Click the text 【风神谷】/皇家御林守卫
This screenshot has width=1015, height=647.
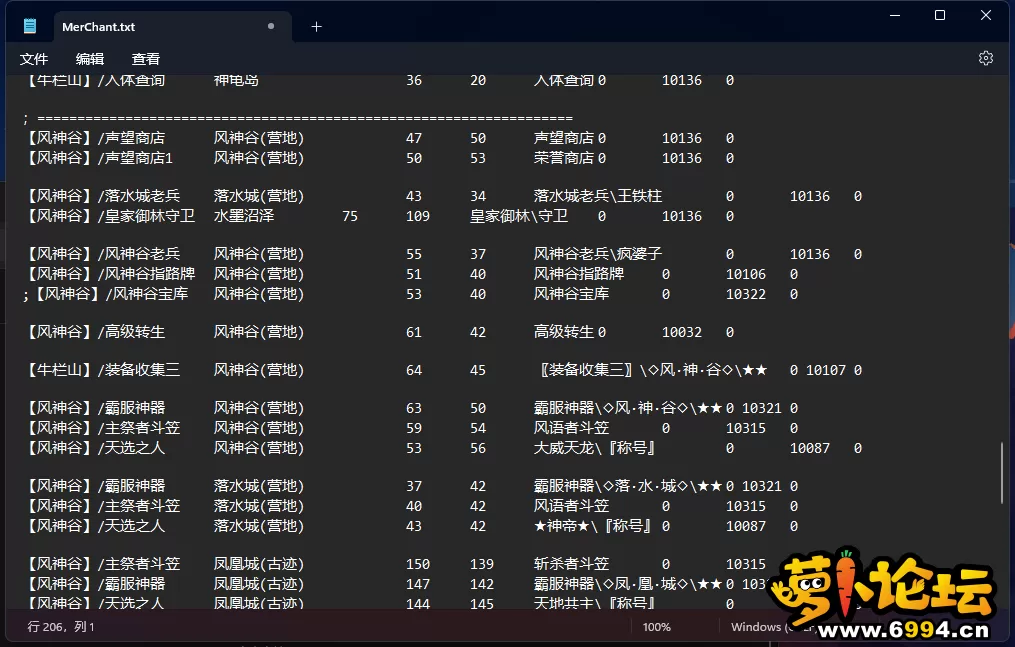tap(109, 216)
